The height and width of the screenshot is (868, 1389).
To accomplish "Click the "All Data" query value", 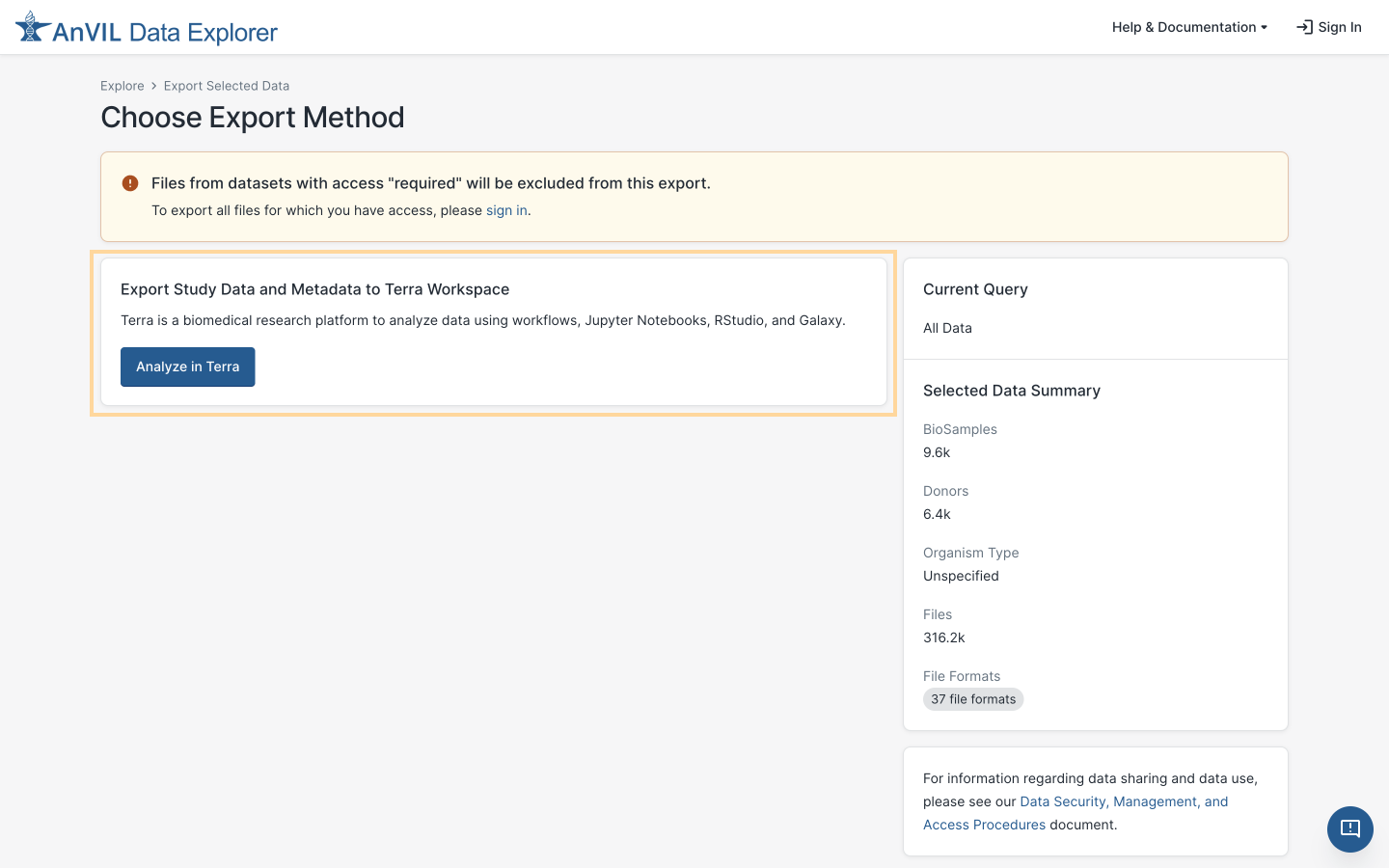I will [x=947, y=328].
